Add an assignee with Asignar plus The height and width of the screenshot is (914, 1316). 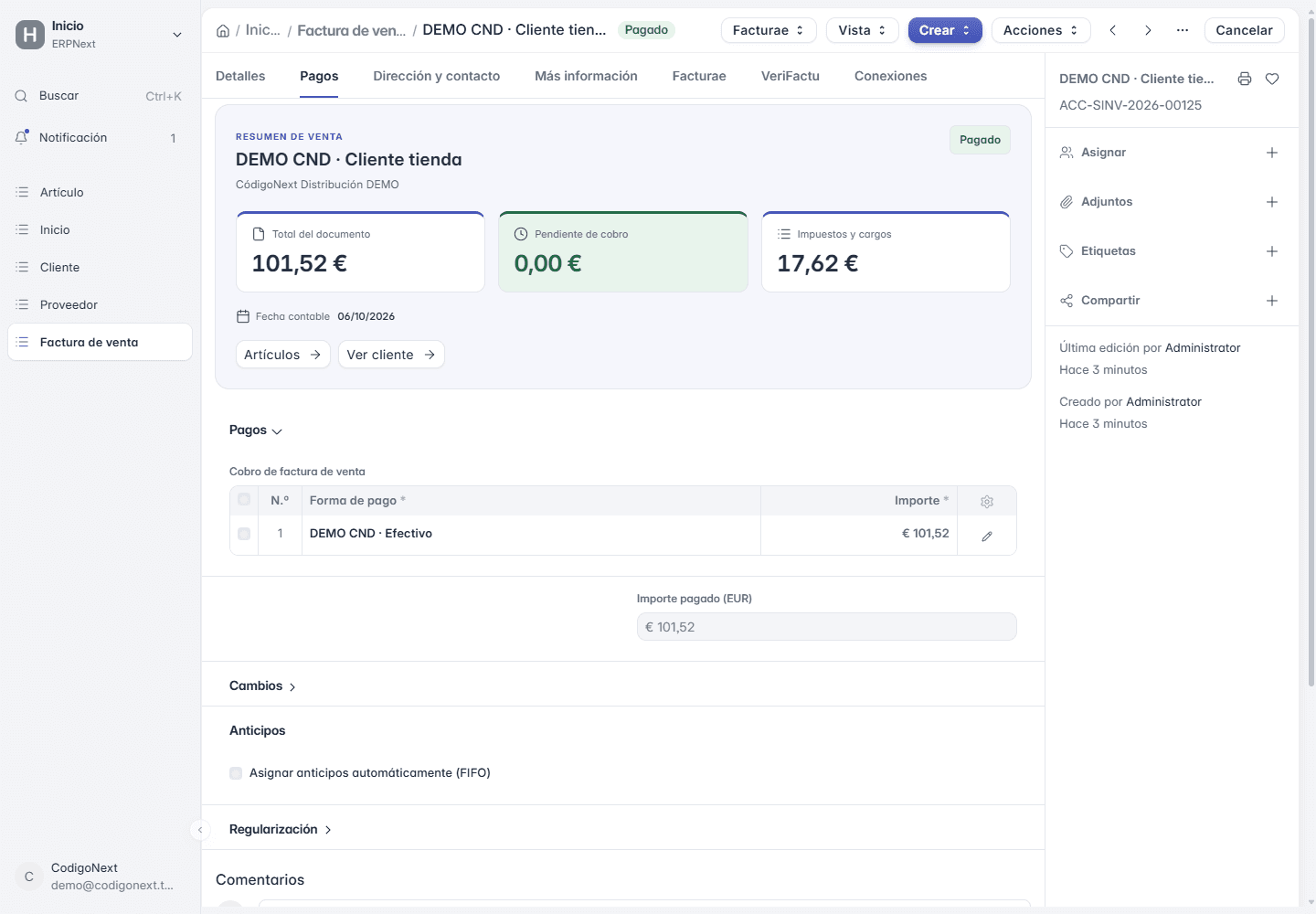(1272, 153)
